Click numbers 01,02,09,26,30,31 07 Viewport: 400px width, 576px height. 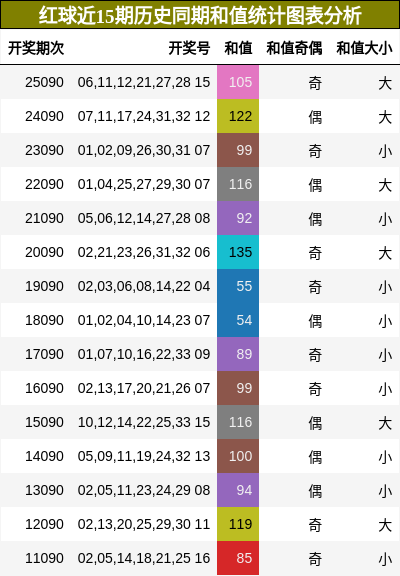tap(144, 150)
